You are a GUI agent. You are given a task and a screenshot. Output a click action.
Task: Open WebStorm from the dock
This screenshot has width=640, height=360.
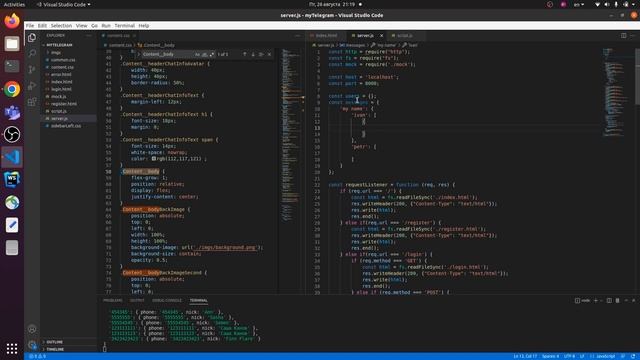[x=12, y=180]
